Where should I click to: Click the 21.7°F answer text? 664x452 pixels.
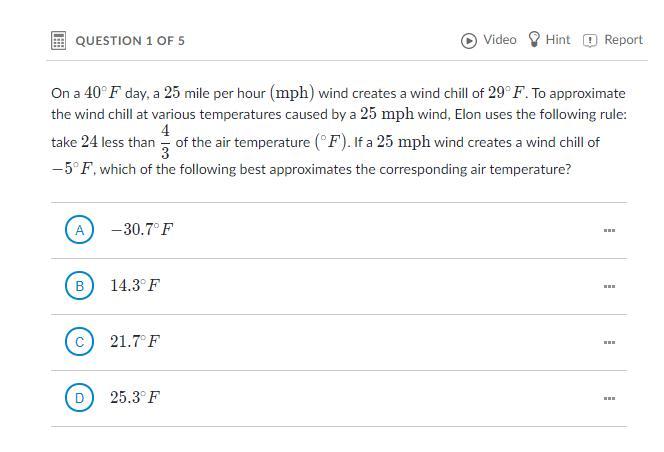coord(135,341)
